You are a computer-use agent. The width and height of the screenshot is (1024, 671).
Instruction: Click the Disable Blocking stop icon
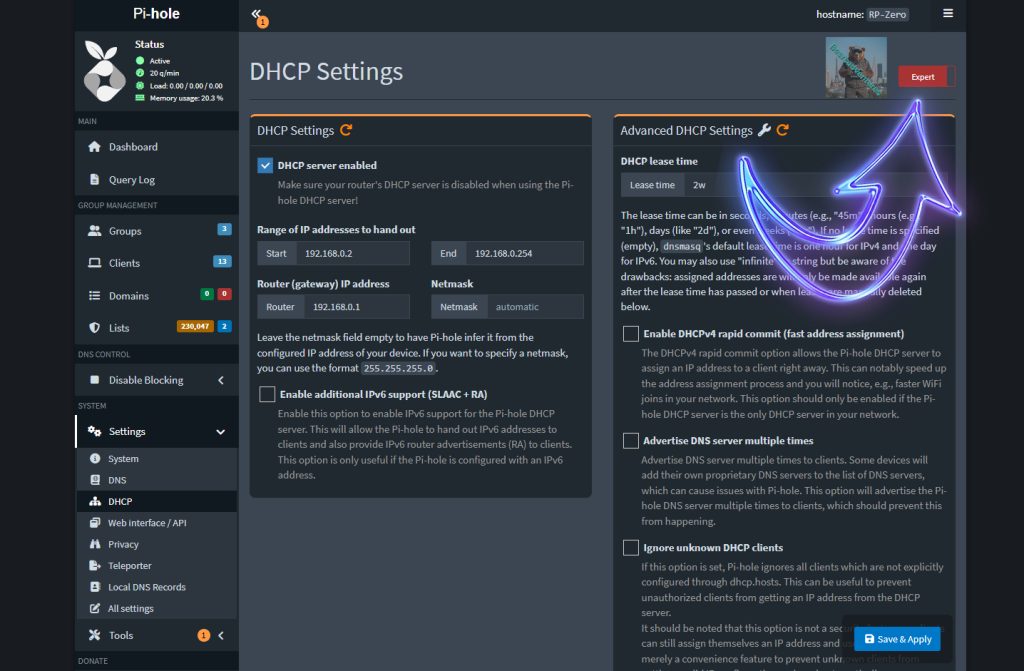95,380
